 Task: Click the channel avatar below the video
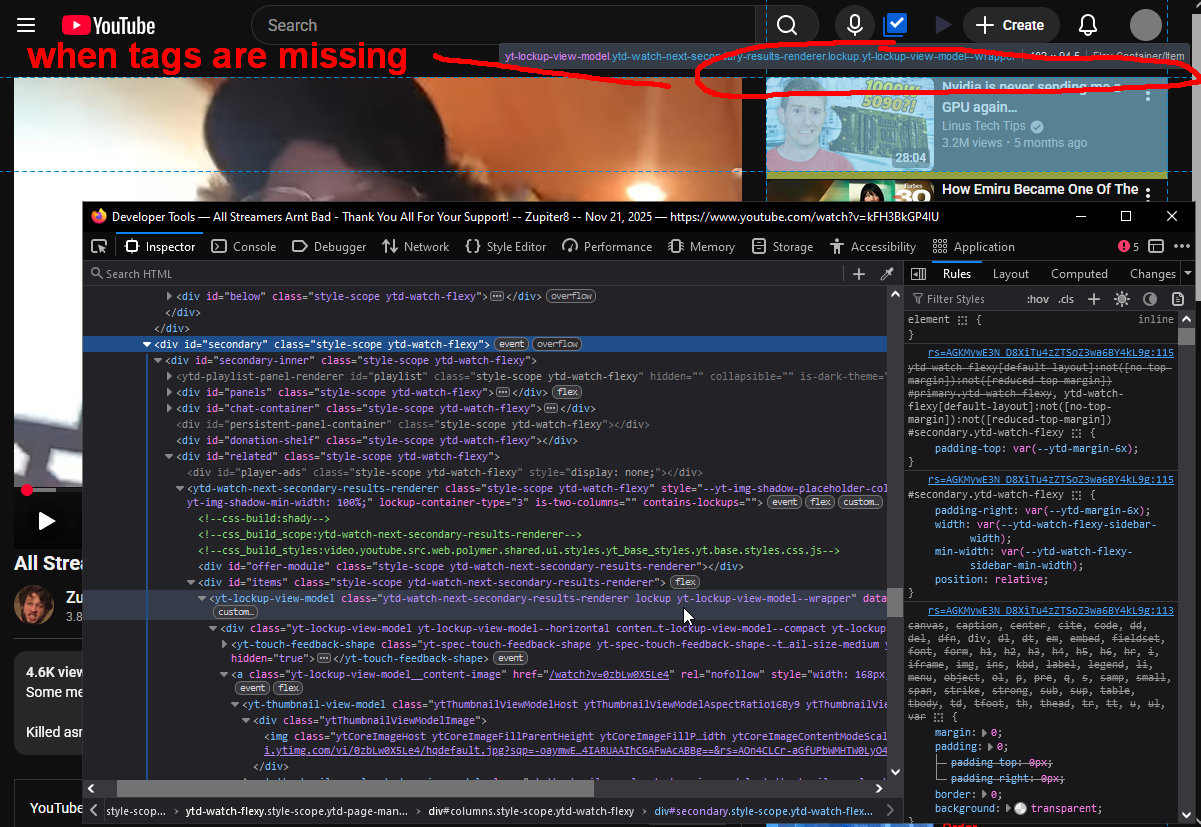click(34, 605)
